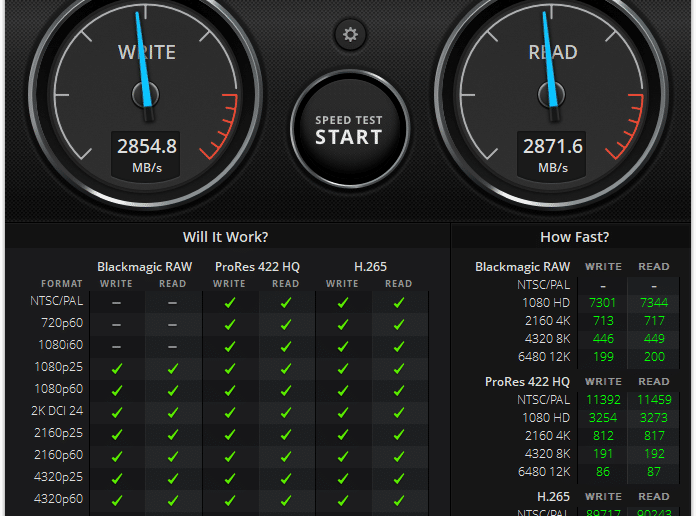
Task: Click the ProRes 422 HQ read checkmark for 4320p60
Action: pos(286,500)
